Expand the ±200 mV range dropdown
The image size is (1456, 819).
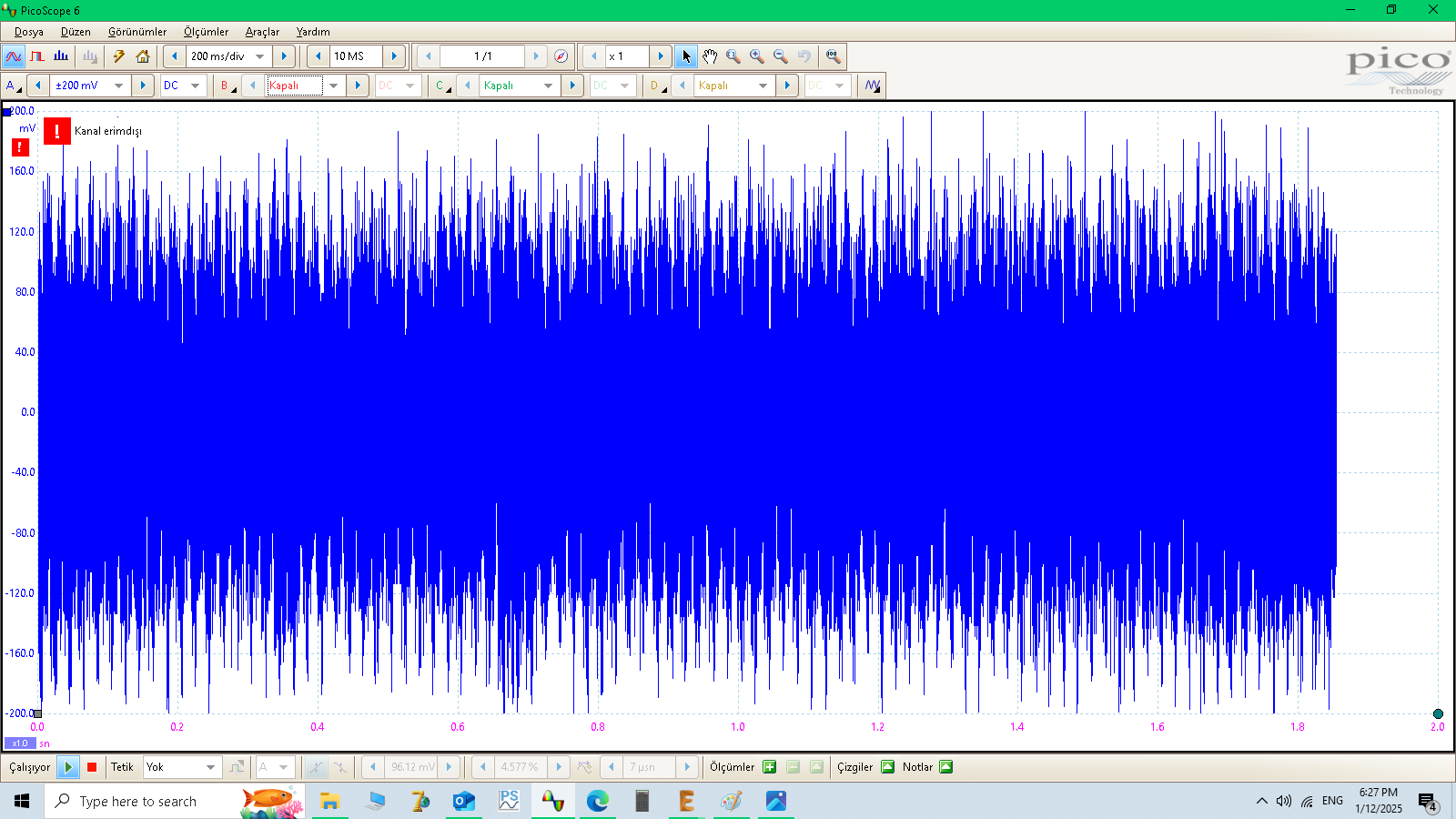pos(118,86)
